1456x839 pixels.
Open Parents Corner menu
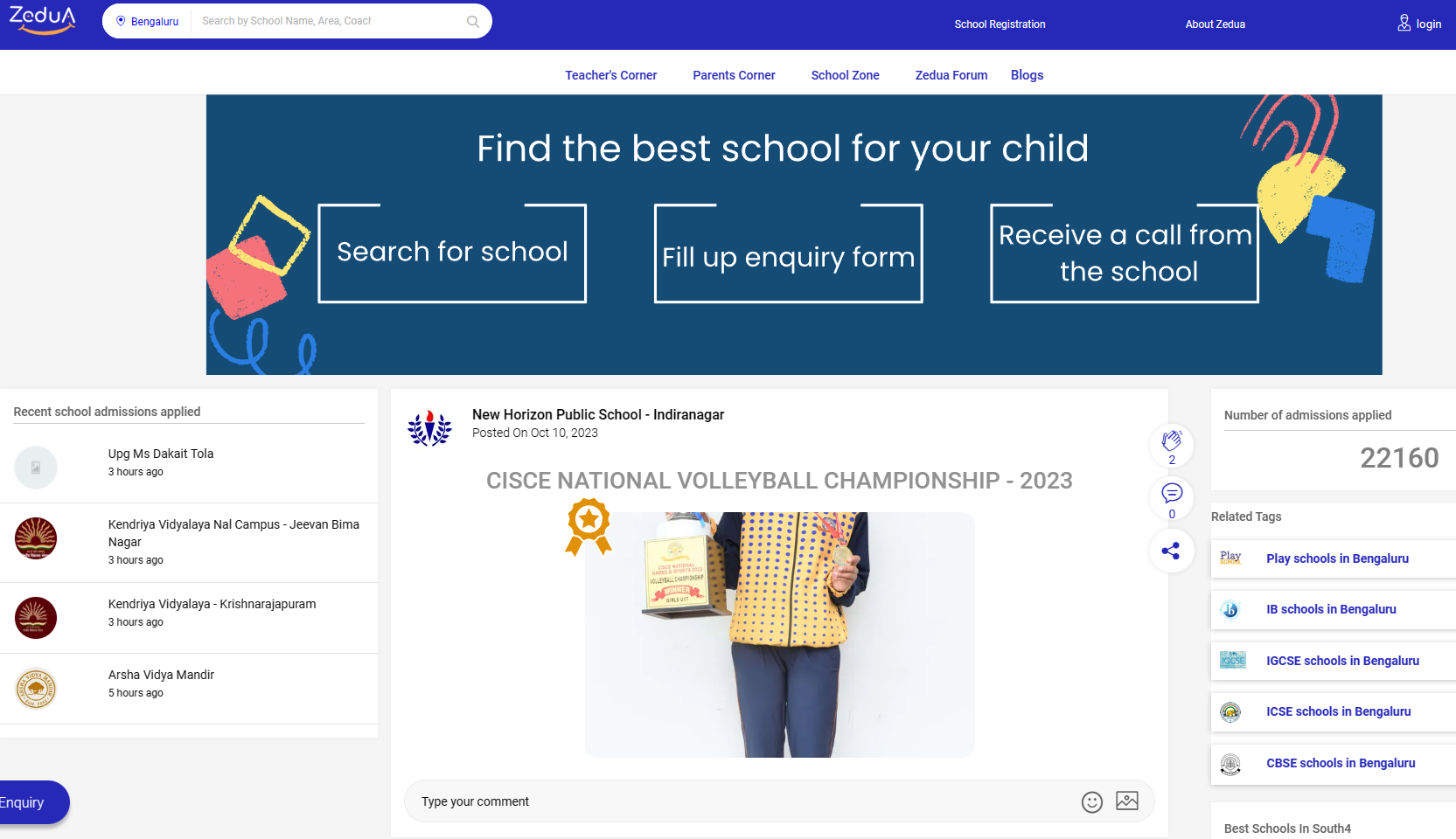click(734, 75)
